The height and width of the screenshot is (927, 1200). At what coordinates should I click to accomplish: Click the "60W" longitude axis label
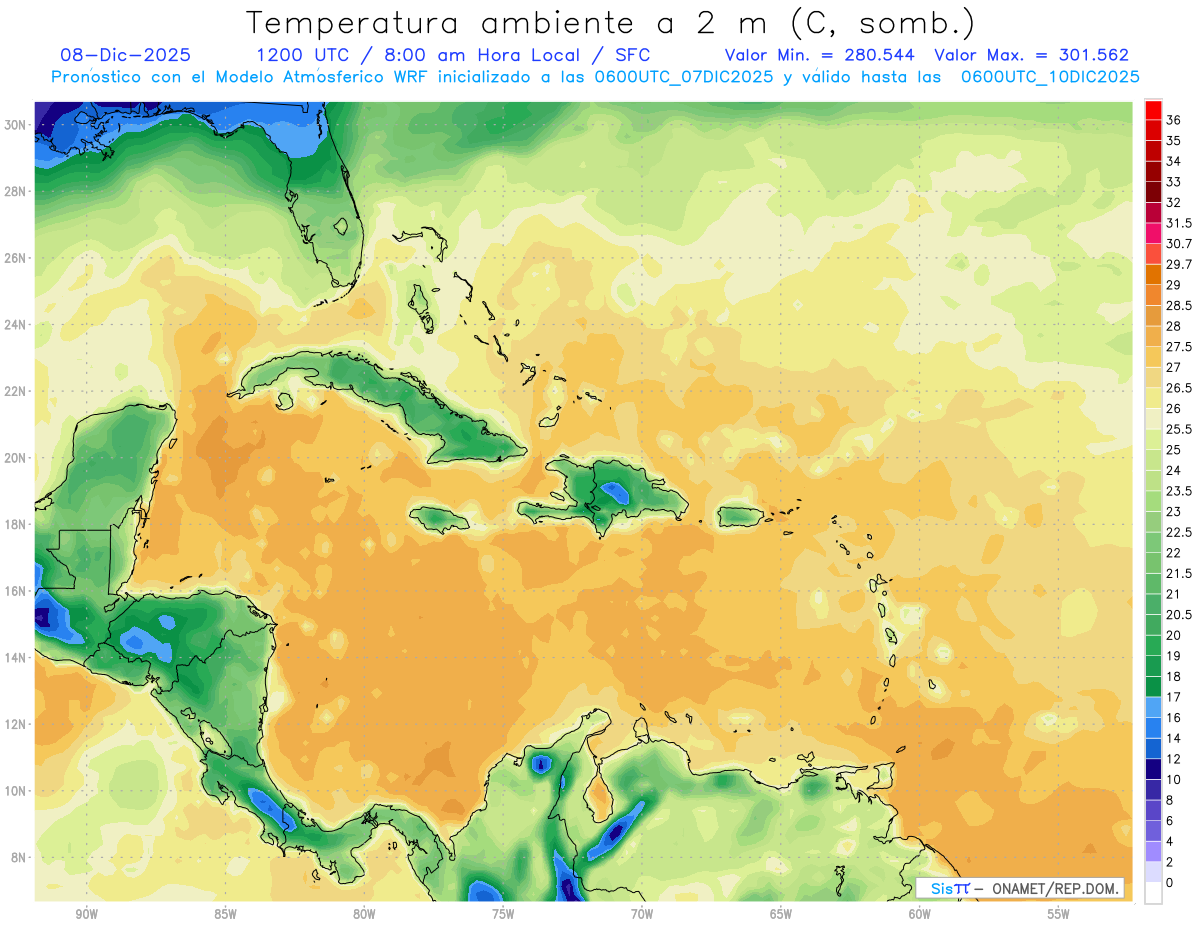point(920,914)
